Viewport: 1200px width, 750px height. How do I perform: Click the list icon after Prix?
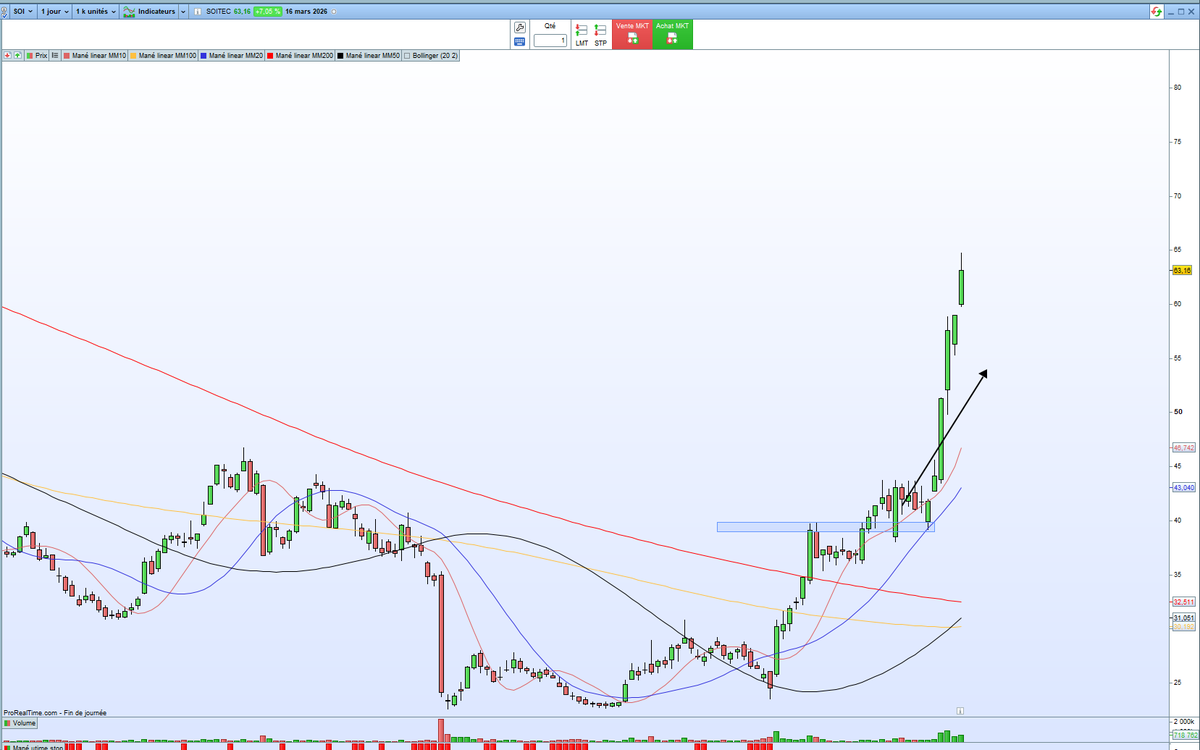click(x=55, y=56)
